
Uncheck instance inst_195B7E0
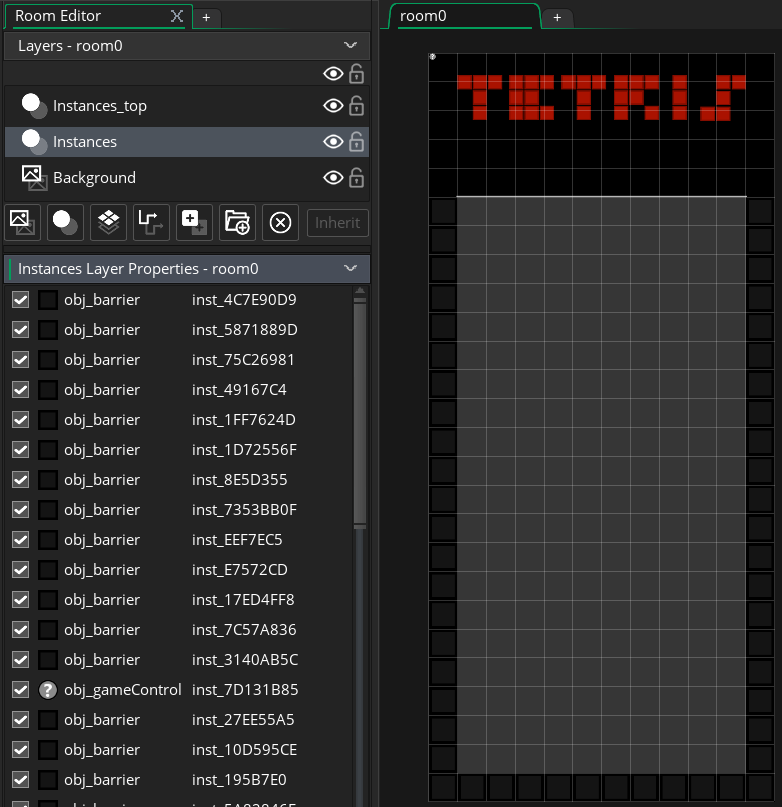point(21,780)
